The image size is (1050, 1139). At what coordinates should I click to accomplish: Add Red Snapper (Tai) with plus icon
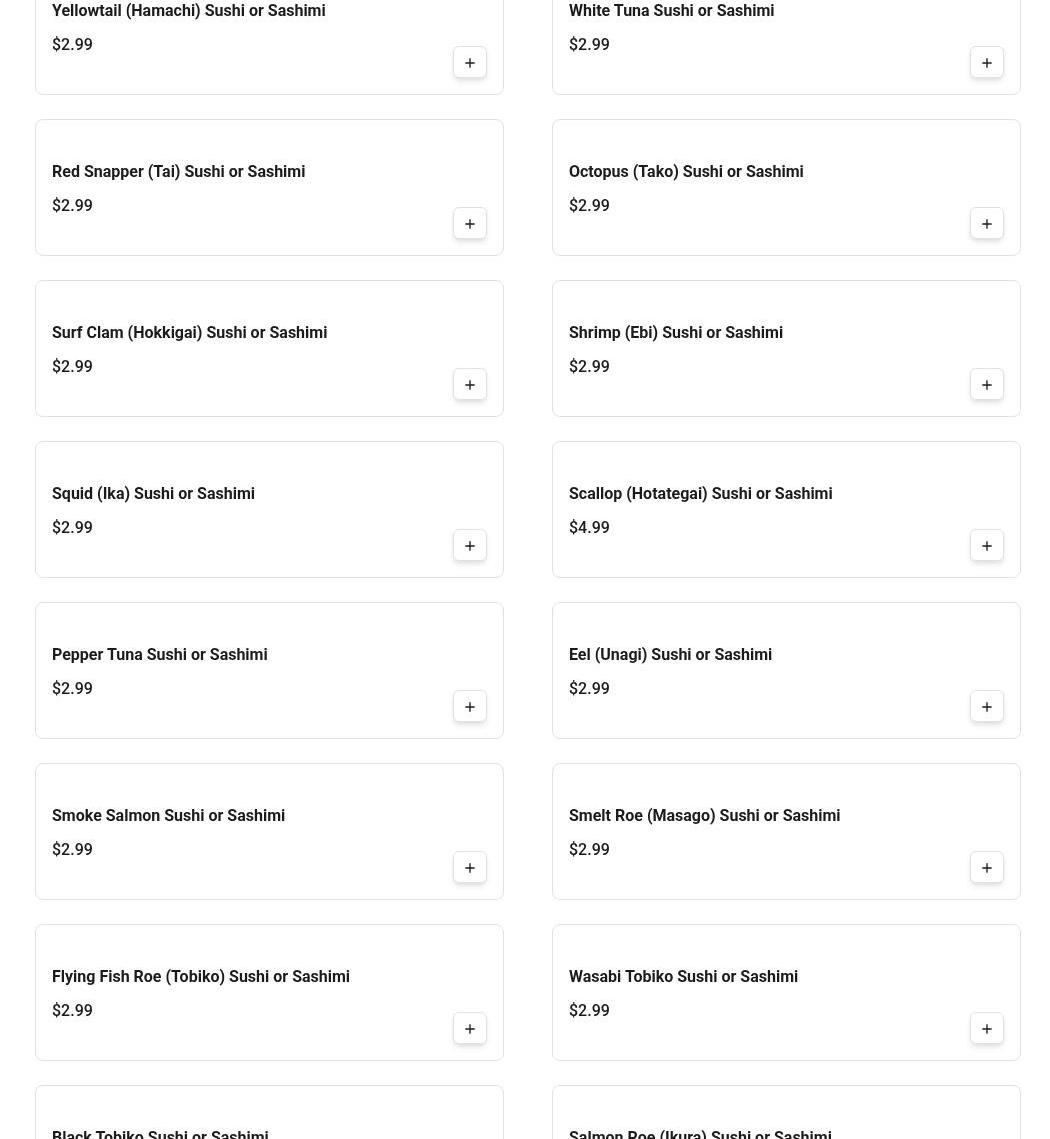pyautogui.click(x=469, y=224)
